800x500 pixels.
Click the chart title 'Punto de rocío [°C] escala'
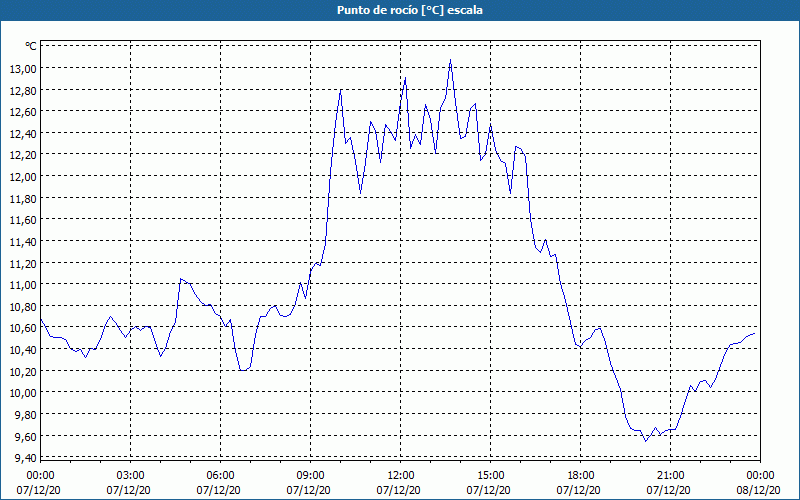click(x=410, y=10)
